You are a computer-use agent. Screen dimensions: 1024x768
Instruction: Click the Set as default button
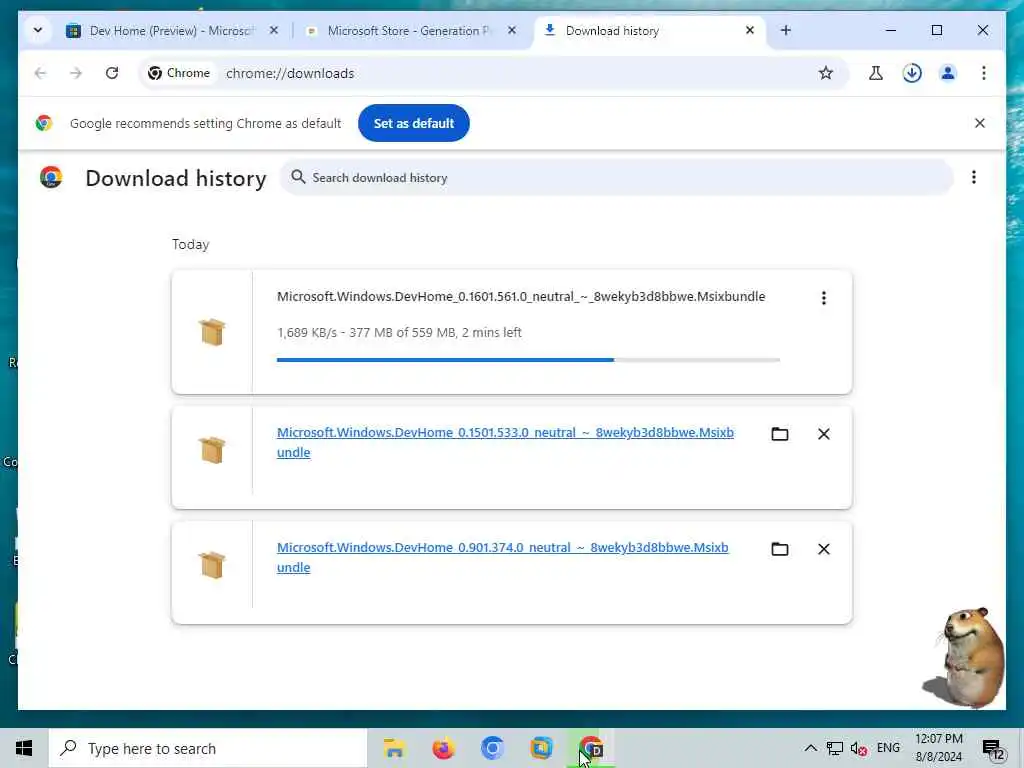(413, 123)
